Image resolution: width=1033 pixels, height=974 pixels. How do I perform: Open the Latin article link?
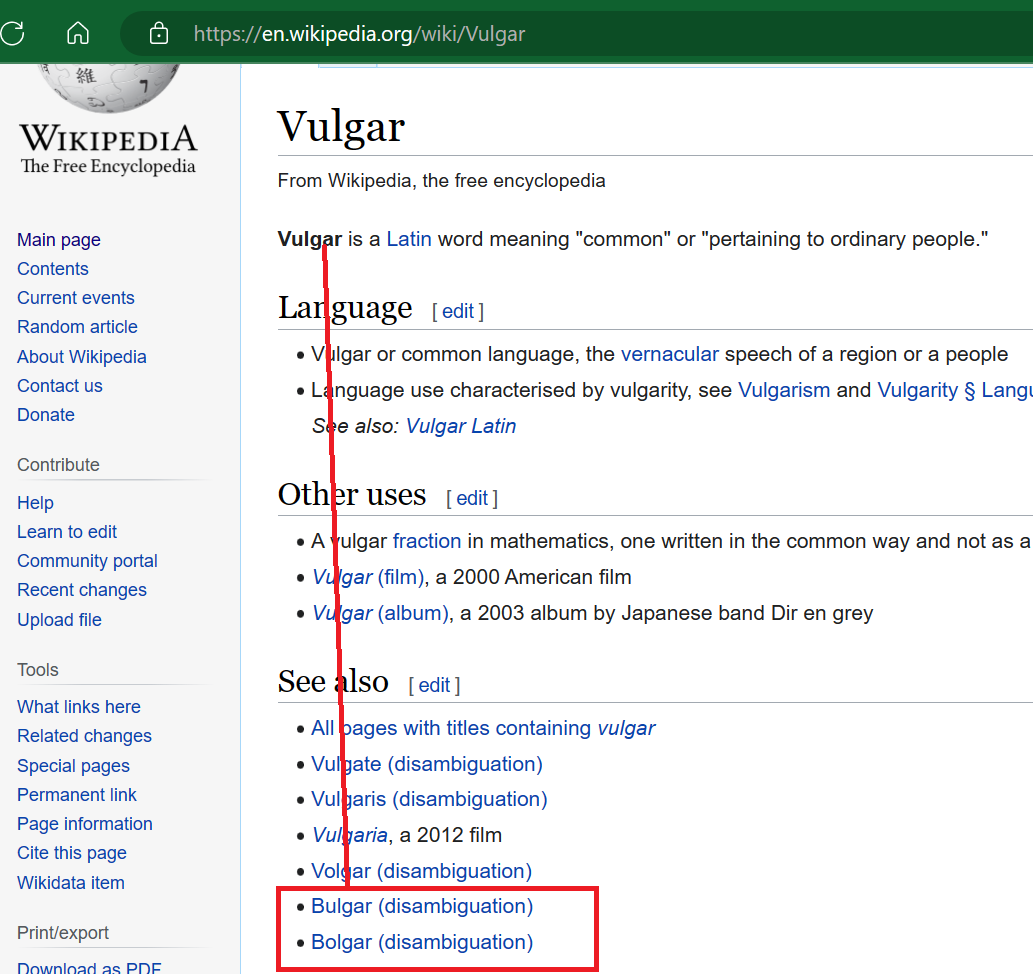coord(409,240)
